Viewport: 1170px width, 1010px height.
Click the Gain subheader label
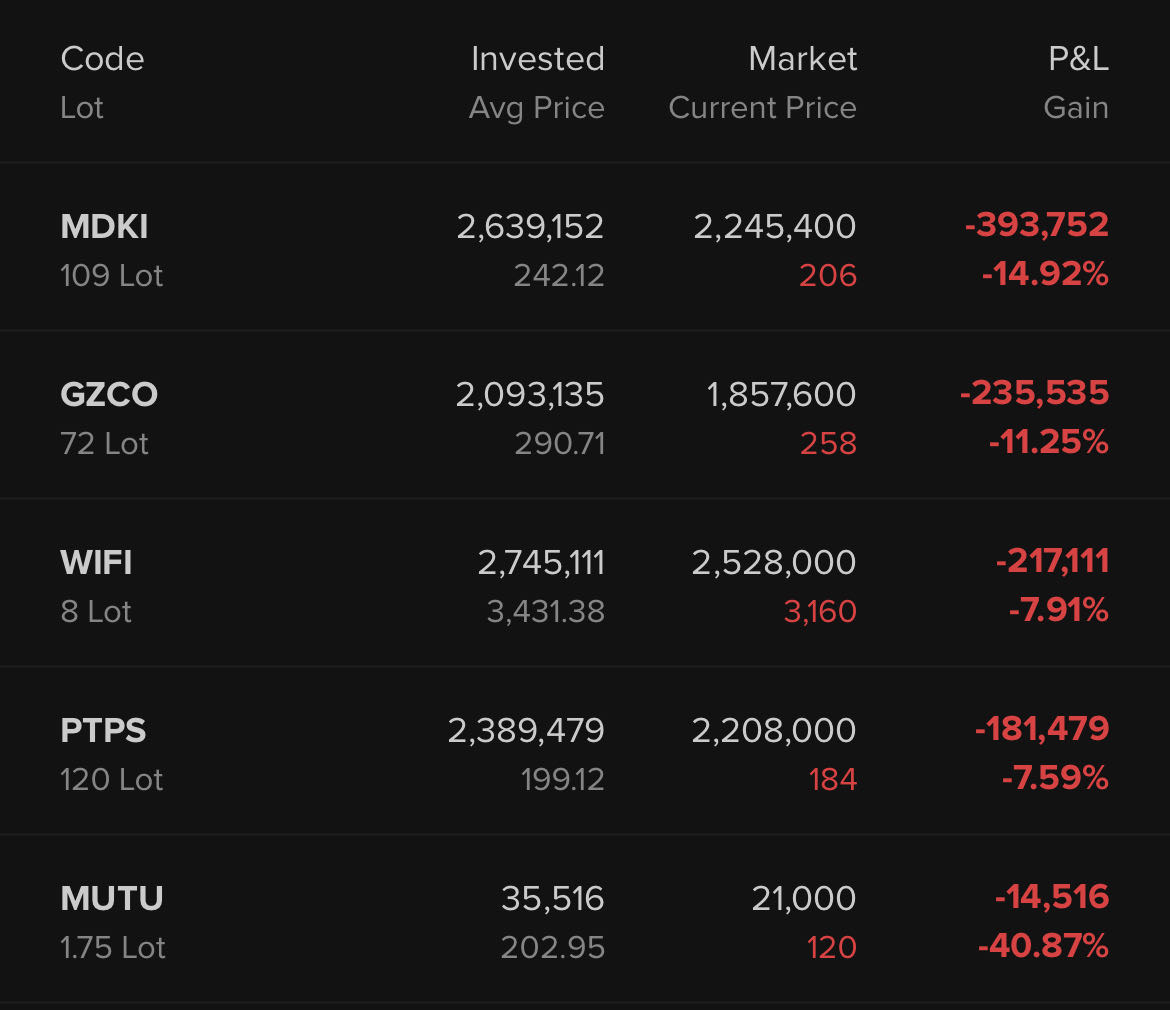click(1075, 108)
